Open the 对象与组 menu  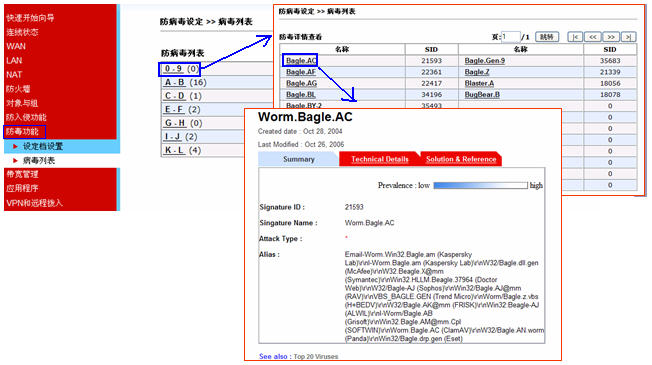[22, 103]
